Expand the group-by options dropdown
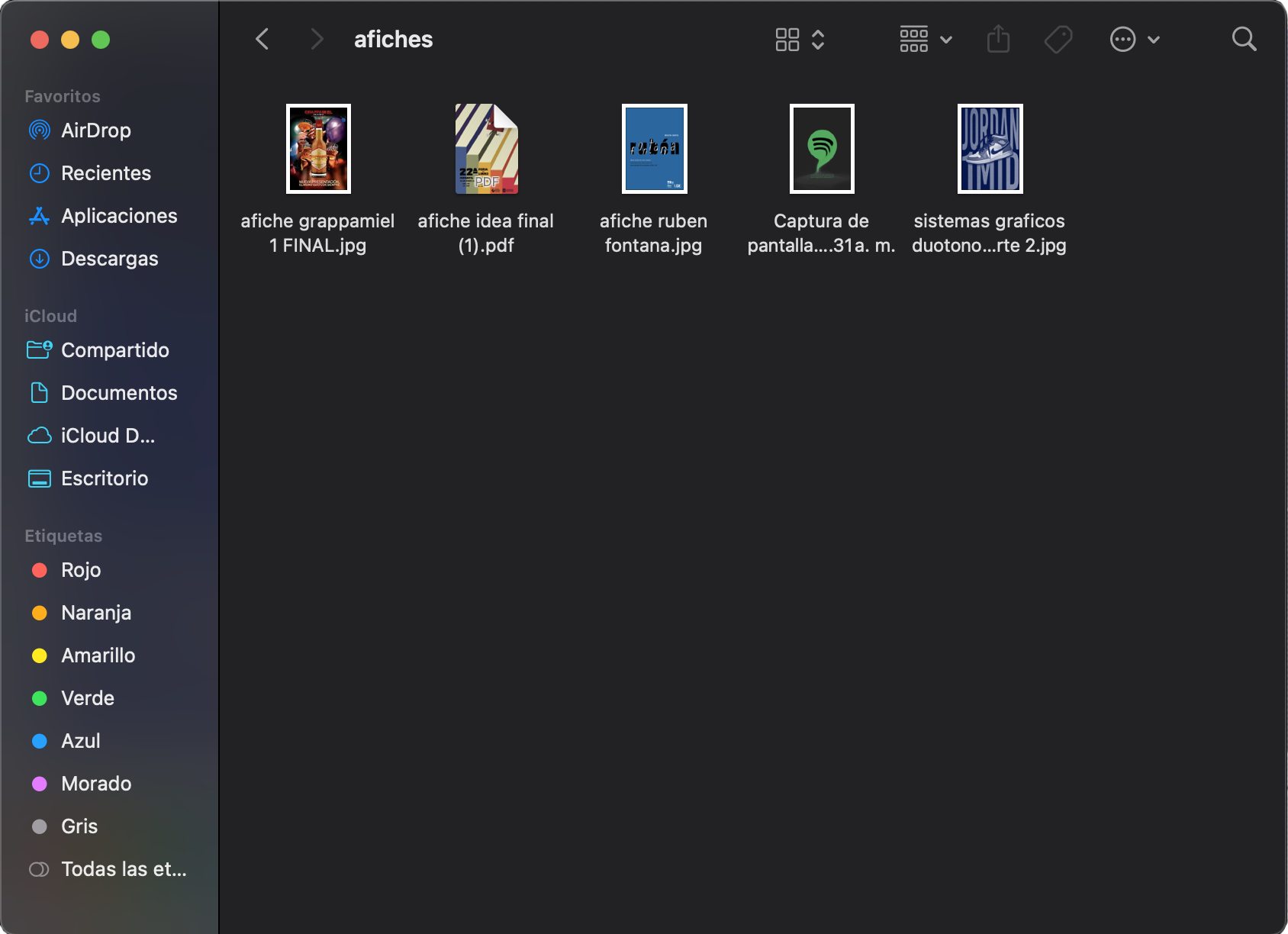 pyautogui.click(x=925, y=39)
